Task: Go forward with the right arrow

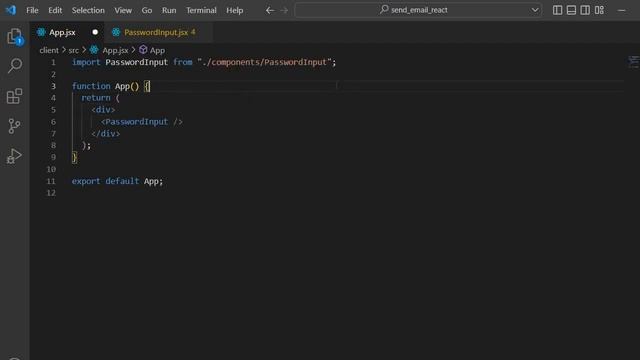Action: click(284, 10)
